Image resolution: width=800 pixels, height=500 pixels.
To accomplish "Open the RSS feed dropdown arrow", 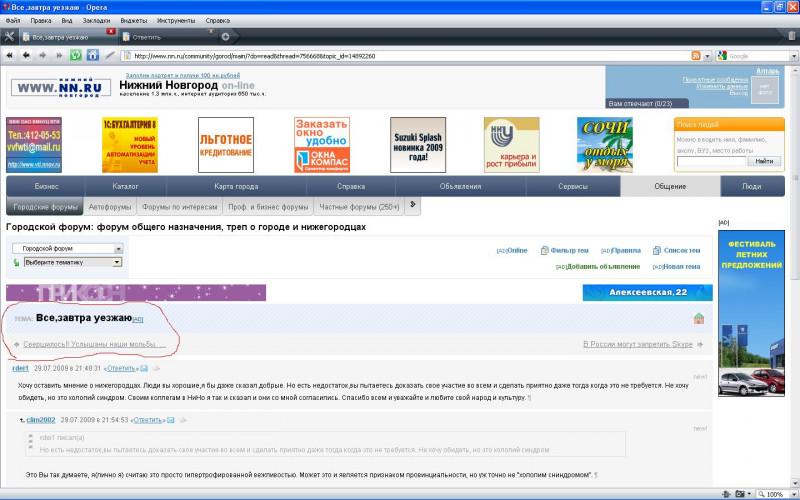I will pyautogui.click(x=707, y=56).
